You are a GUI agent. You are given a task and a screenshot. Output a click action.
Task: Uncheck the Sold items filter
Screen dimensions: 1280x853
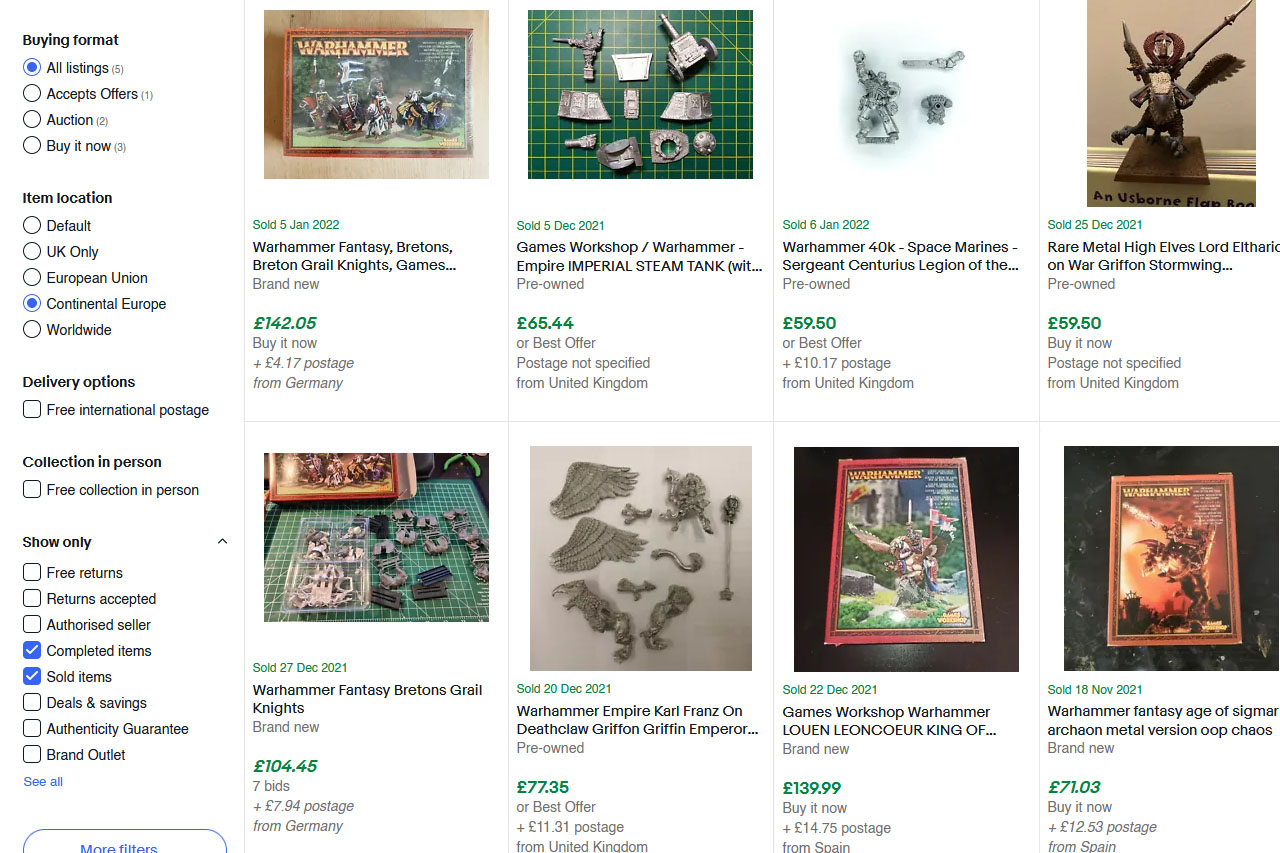tap(67, 677)
